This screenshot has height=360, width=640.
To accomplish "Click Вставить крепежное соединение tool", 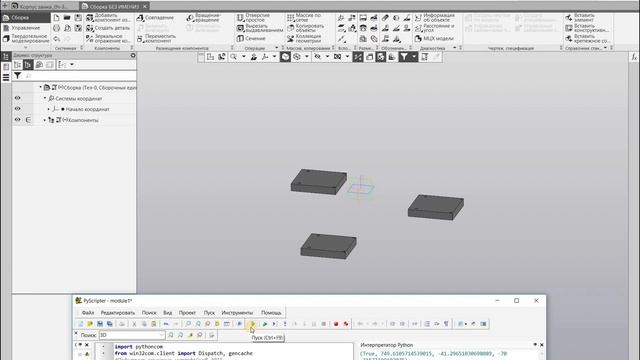I will 588,38.
